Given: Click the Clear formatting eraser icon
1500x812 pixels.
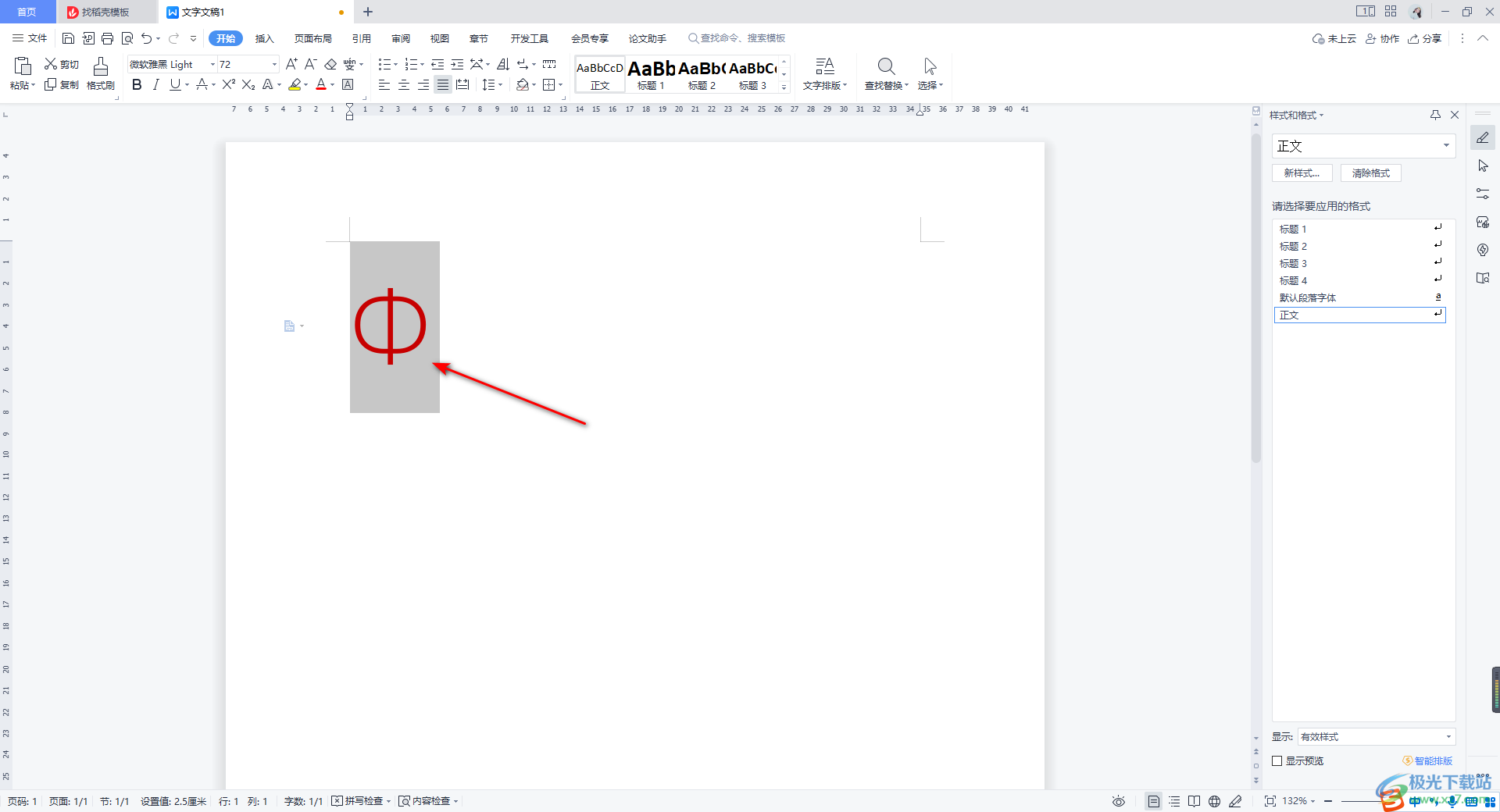Looking at the screenshot, I should click(x=330, y=64).
